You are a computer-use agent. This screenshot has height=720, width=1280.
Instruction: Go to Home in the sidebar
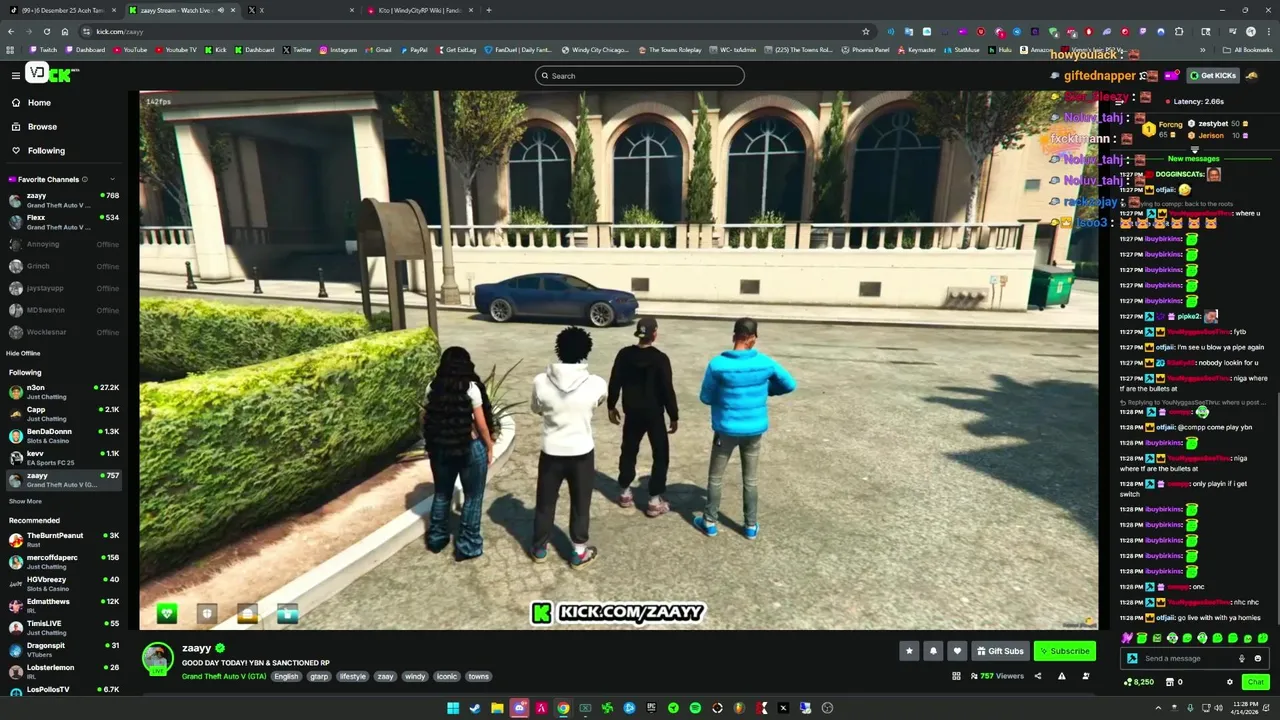[x=39, y=103]
